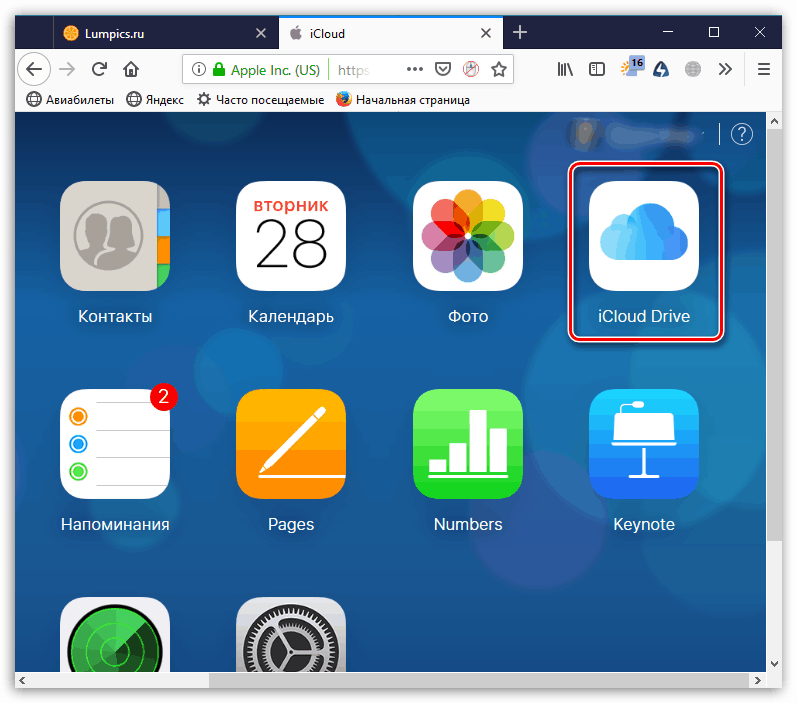Image resolution: width=797 pixels, height=703 pixels.
Task: Click the iCloud help question mark icon
Action: click(x=742, y=134)
